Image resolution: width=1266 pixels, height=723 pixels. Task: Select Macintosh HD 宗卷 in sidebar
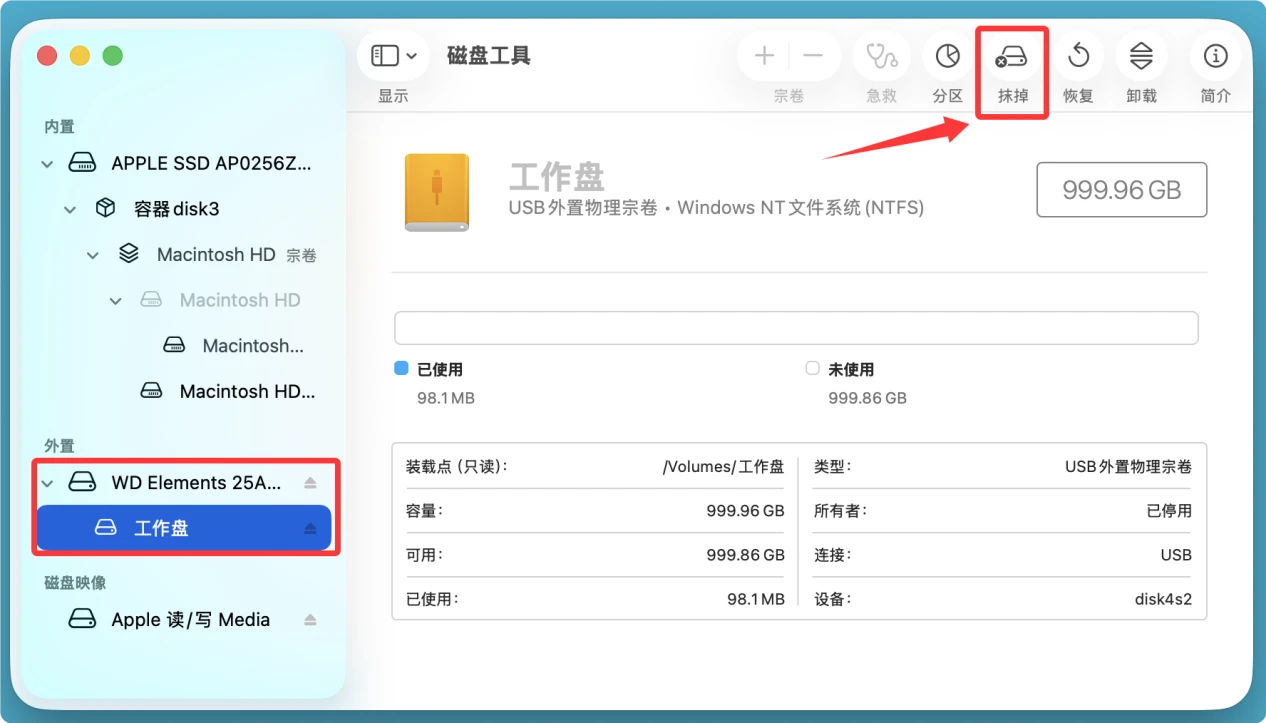(x=216, y=254)
